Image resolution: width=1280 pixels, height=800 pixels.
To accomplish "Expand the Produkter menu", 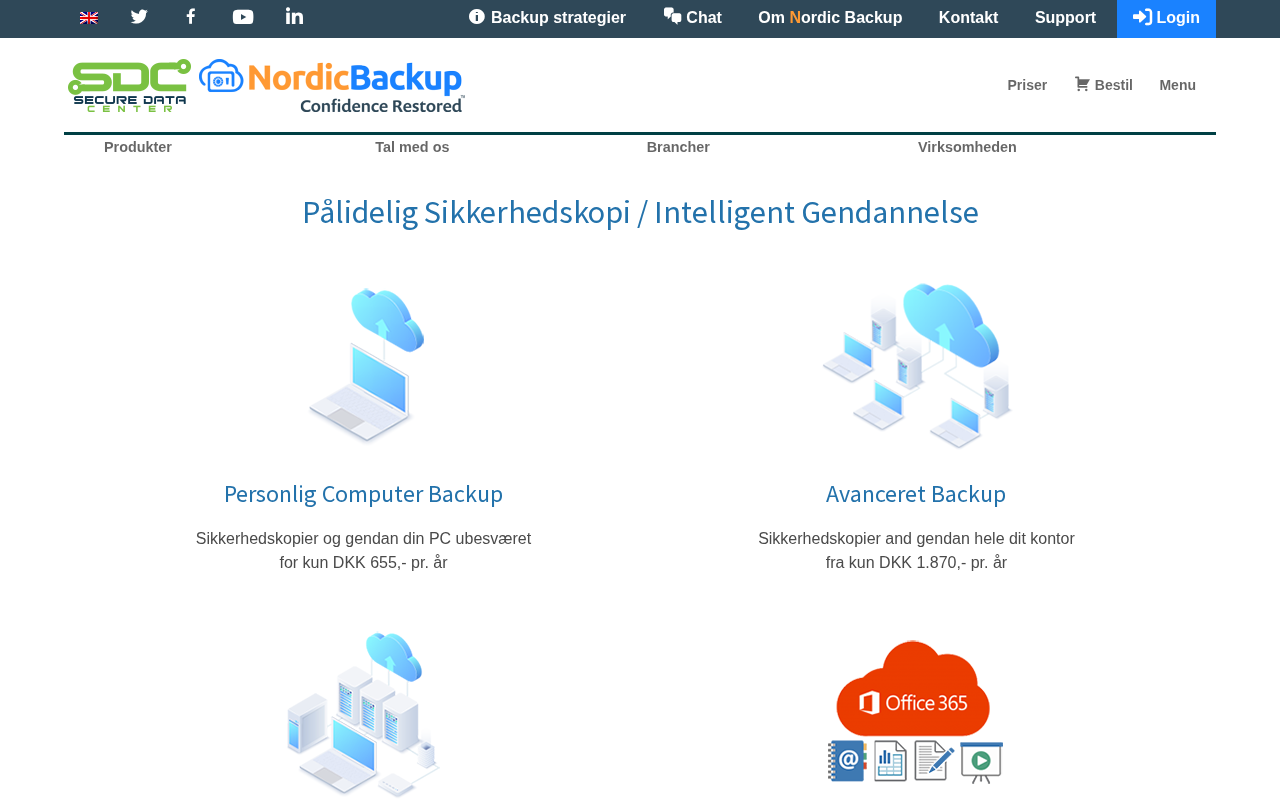I will 138,147.
